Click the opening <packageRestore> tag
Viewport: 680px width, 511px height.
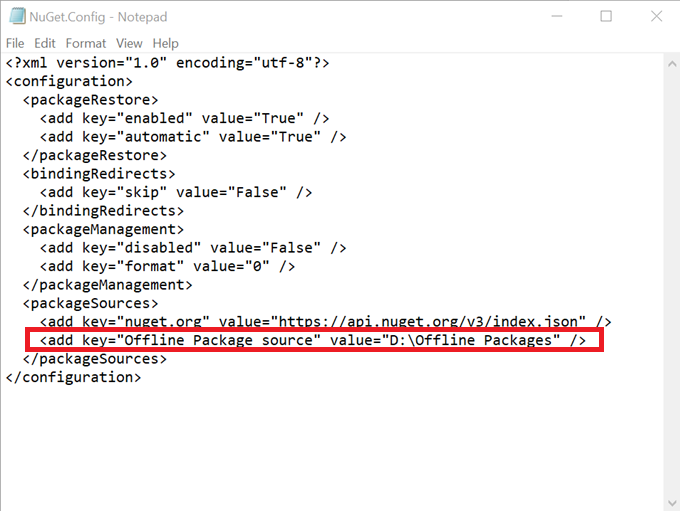click(x=91, y=100)
